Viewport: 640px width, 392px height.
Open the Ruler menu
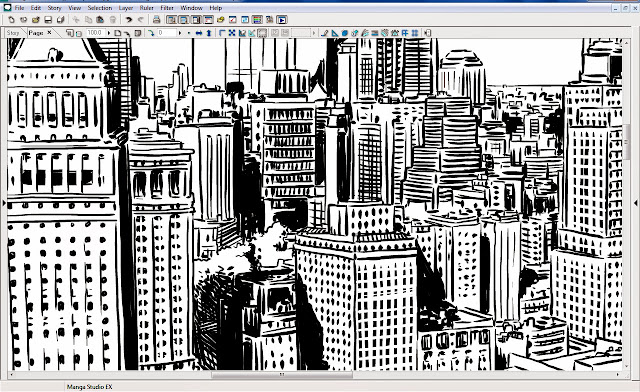(147, 8)
